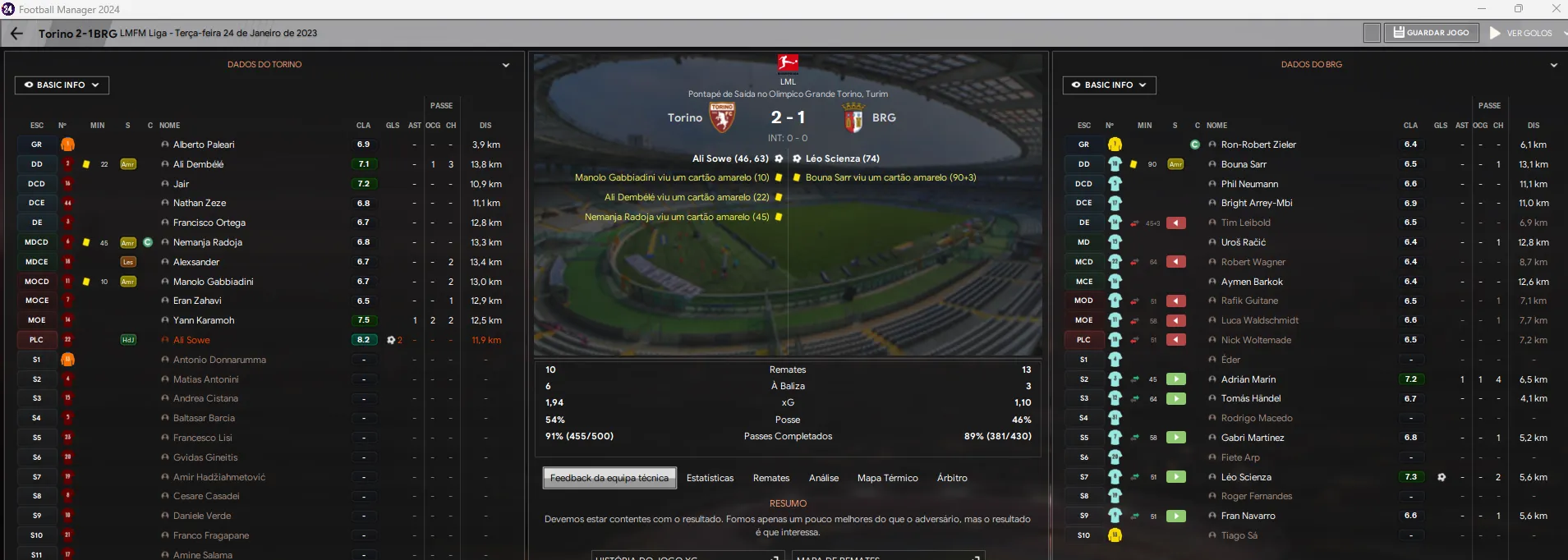1568x560 pixels.
Task: Sort the Torino table by CLA column
Action: 363,126
